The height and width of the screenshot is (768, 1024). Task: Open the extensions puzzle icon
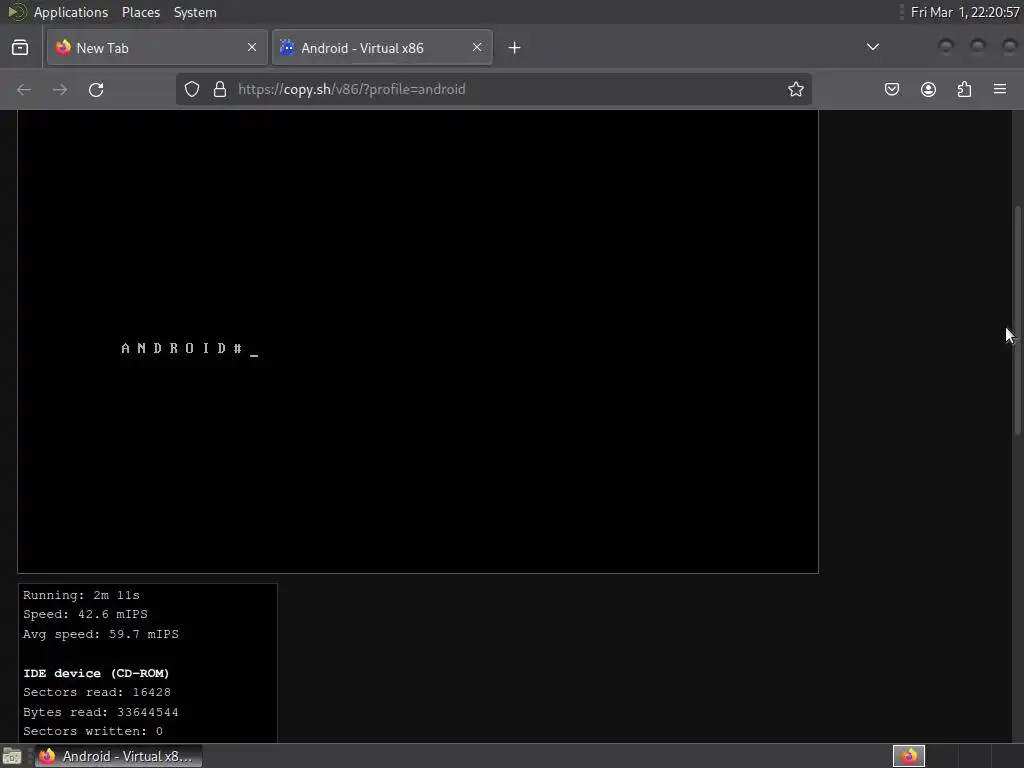point(964,89)
